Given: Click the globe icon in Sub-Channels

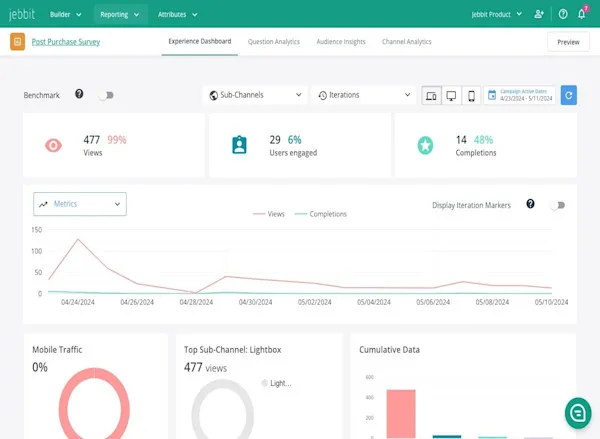Looking at the screenshot, I should pos(214,95).
